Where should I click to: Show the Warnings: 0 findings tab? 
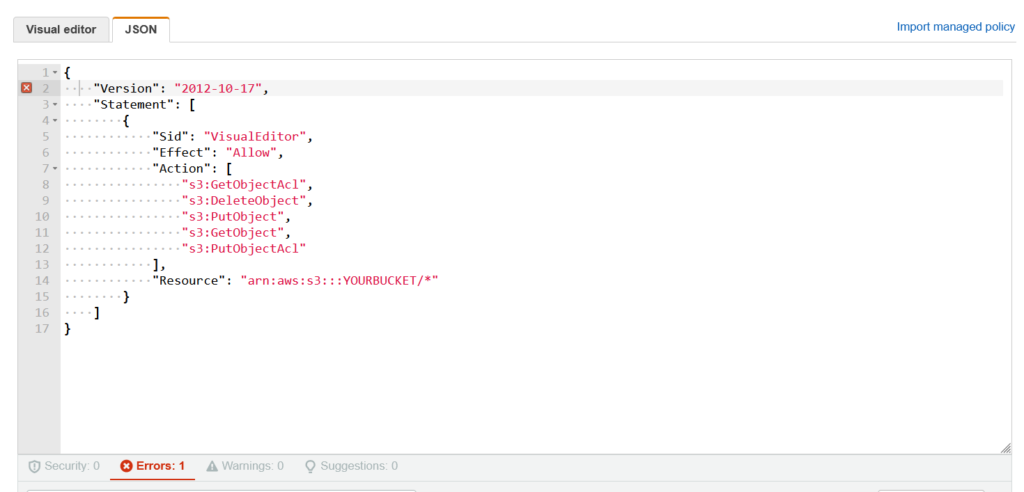pyautogui.click(x=245, y=467)
